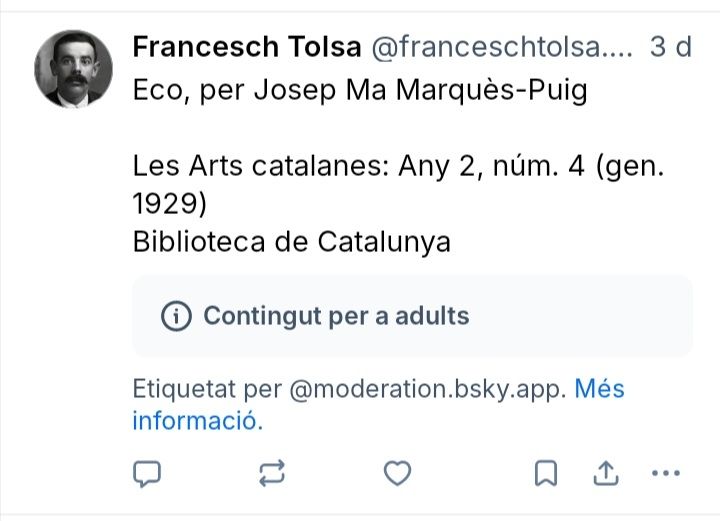720x521 pixels.
Task: Repost this post using the arrows icon
Action: tap(272, 473)
